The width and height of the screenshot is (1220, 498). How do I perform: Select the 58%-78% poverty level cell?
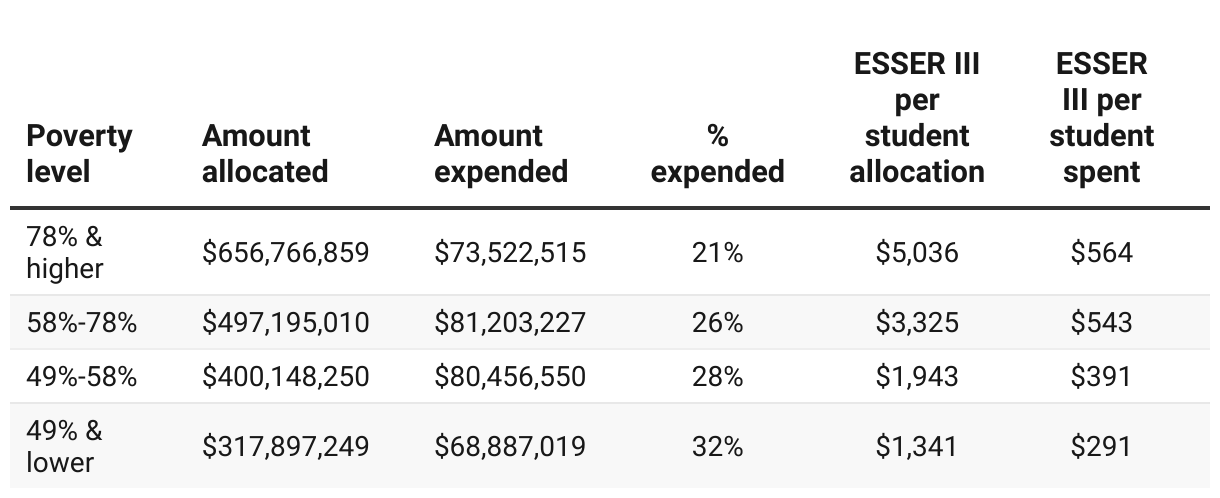82,322
